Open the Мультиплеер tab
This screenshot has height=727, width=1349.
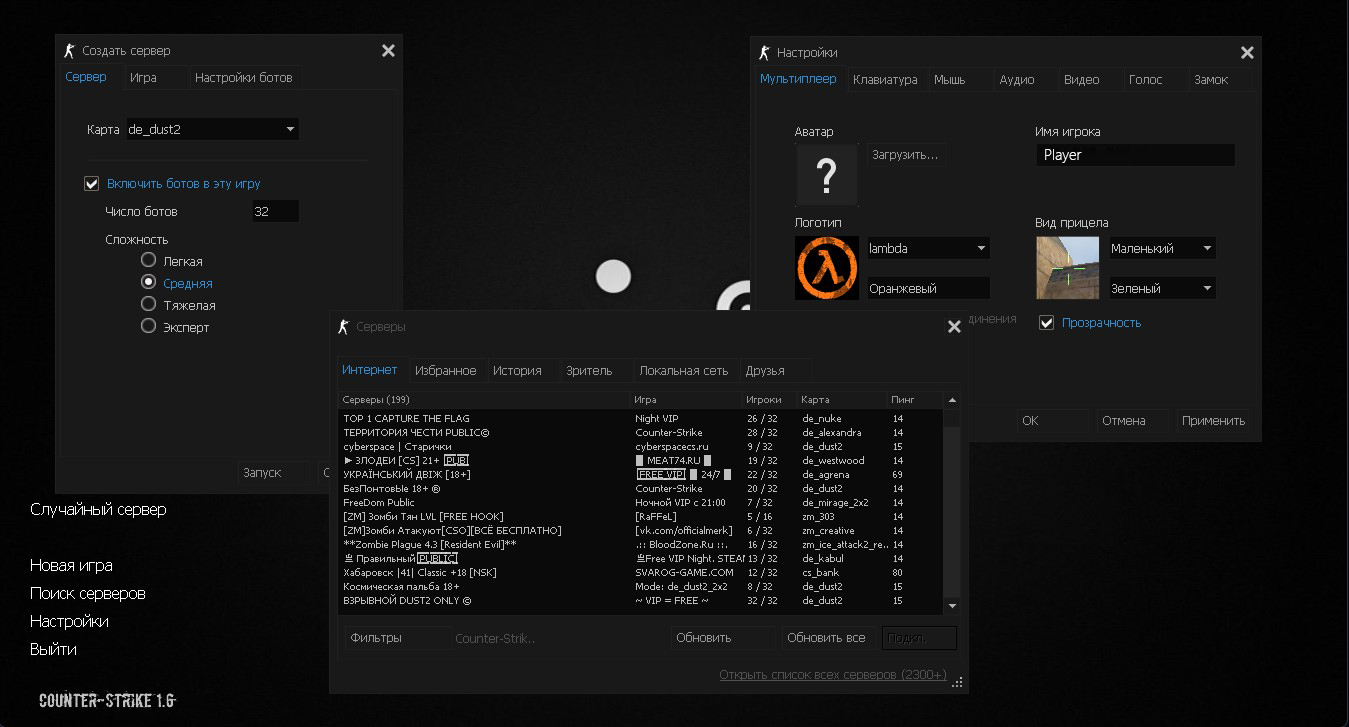798,79
